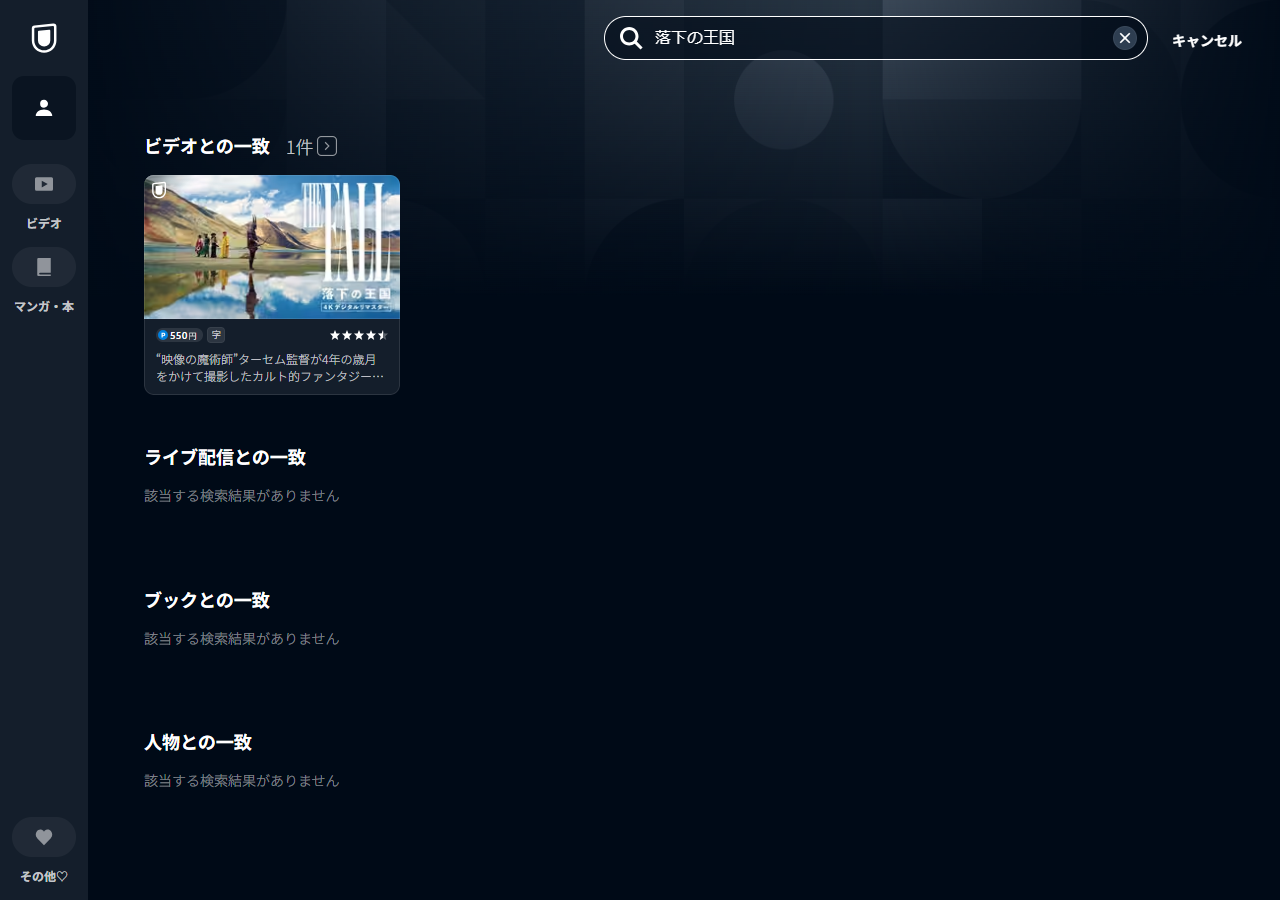Open the 1件 video results count
The width and height of the screenshot is (1280, 900).
pyautogui.click(x=299, y=147)
